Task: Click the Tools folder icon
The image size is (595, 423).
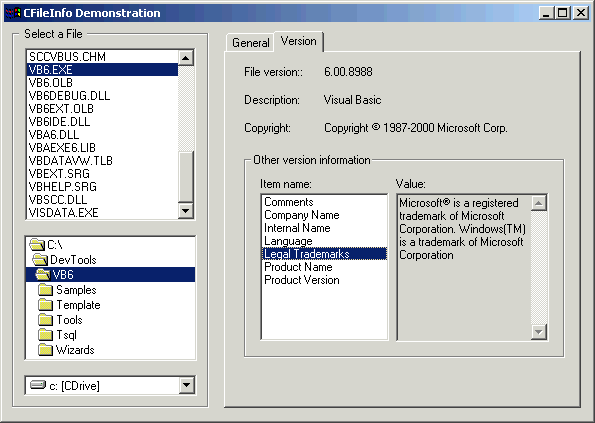Action: tap(46, 320)
